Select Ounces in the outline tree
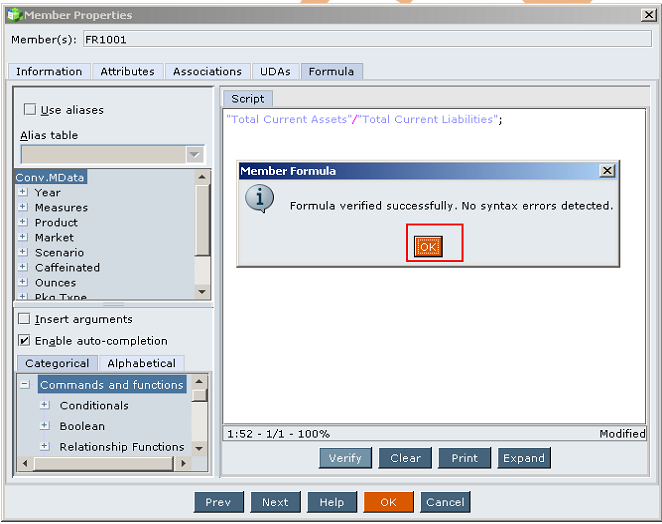Image resolution: width=662 pixels, height=524 pixels. [x=56, y=282]
